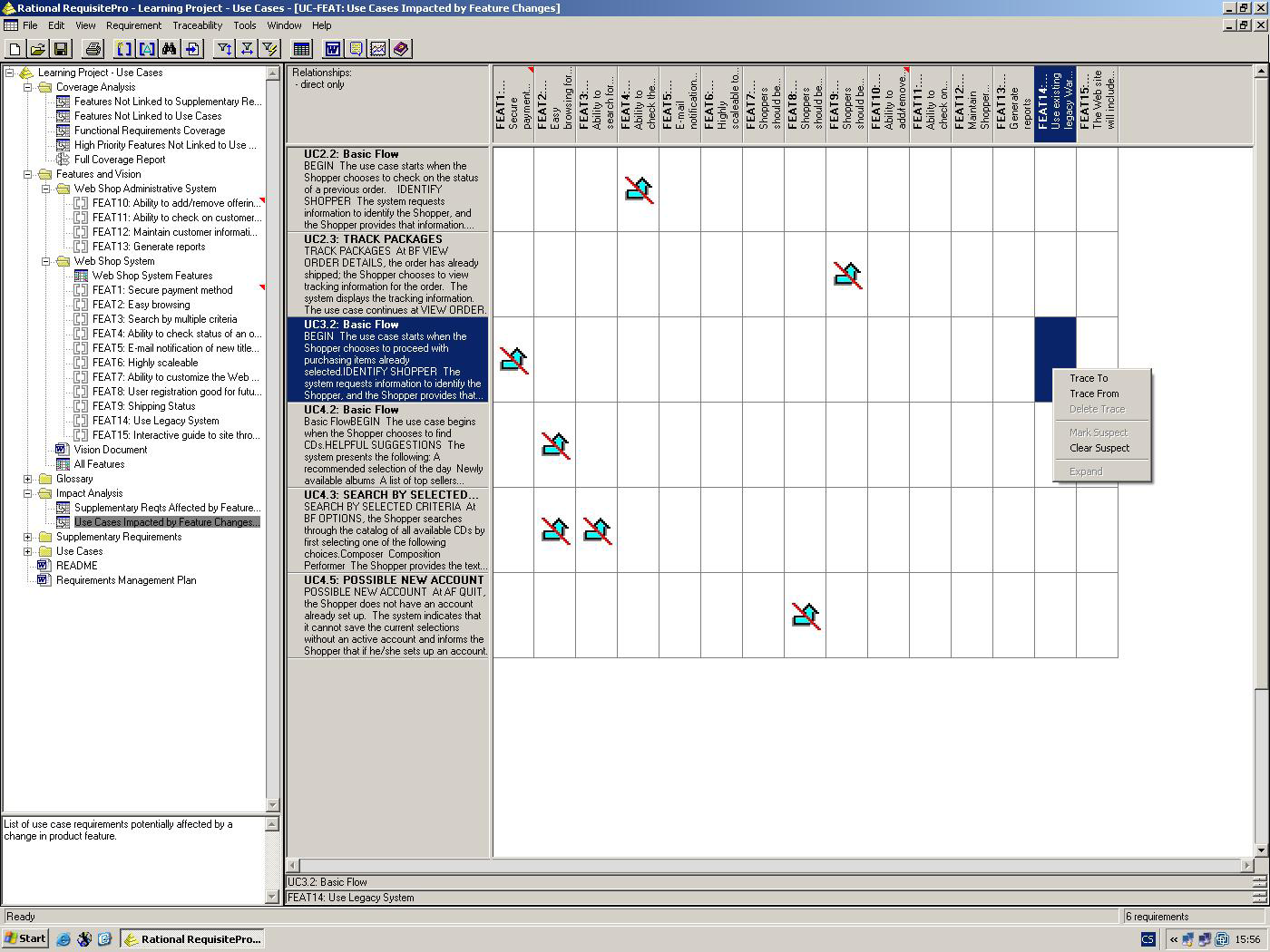Viewport: 1270px width, 952px height.
Task: Open the Requirement menu
Action: click(x=133, y=25)
